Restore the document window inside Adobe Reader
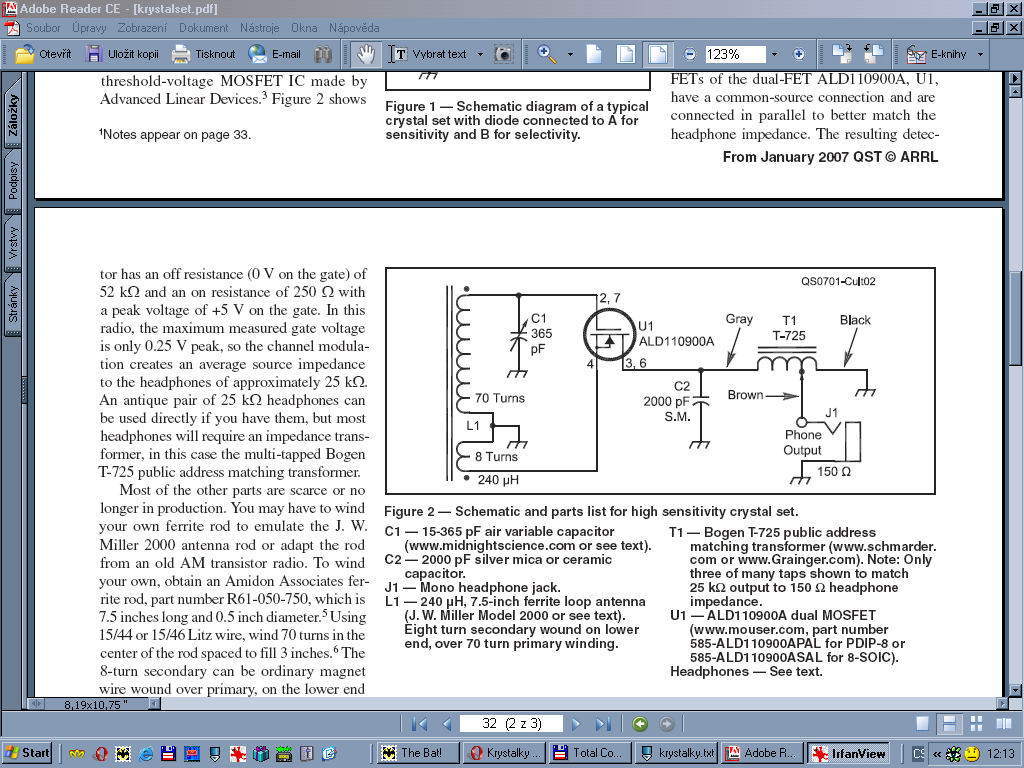Screen dimensions: 1024x768 point(995,28)
